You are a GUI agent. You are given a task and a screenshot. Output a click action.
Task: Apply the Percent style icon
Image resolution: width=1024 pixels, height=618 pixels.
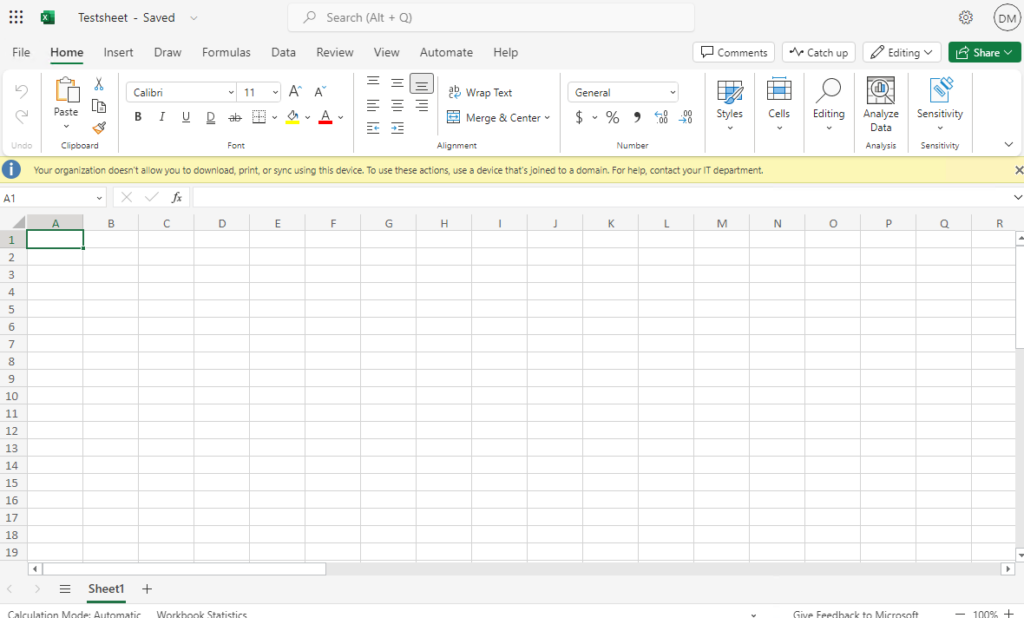click(x=611, y=117)
